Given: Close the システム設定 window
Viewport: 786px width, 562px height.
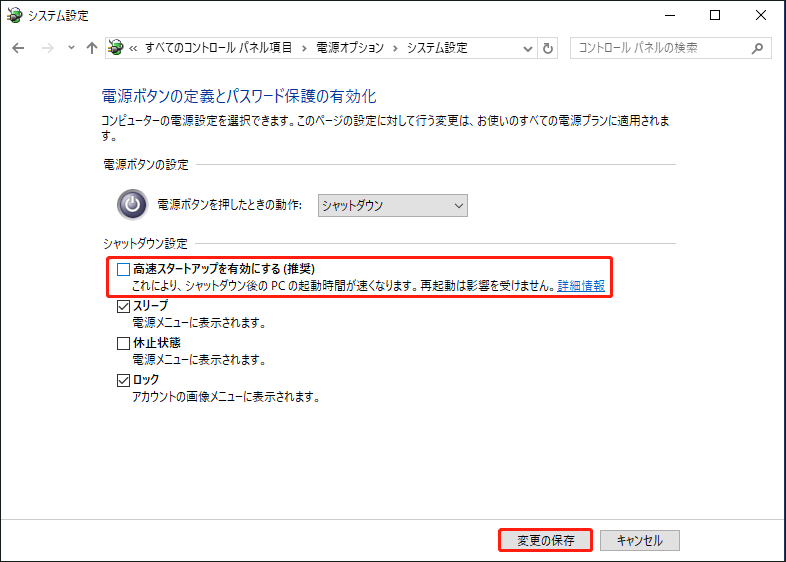Looking at the screenshot, I should [760, 16].
